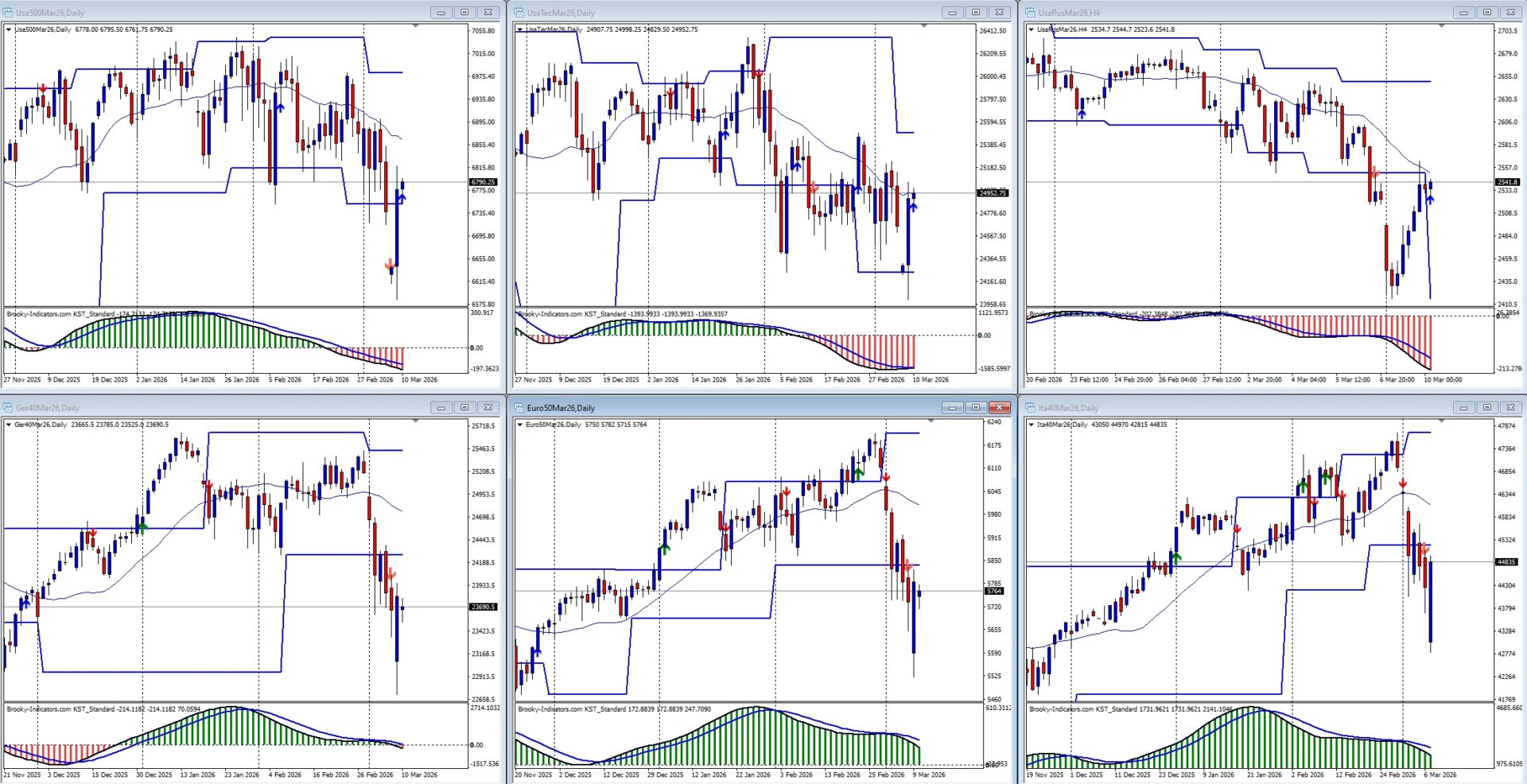This screenshot has height=784, width=1527.
Task: Click the Ita40Mar26 chart window icon
Action: click(x=1030, y=408)
